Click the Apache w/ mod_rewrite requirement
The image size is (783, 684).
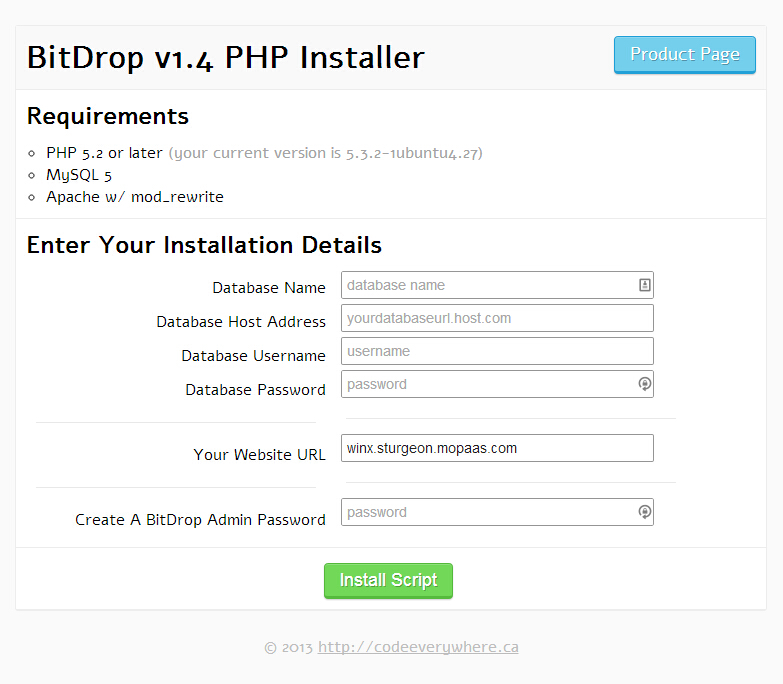135,197
